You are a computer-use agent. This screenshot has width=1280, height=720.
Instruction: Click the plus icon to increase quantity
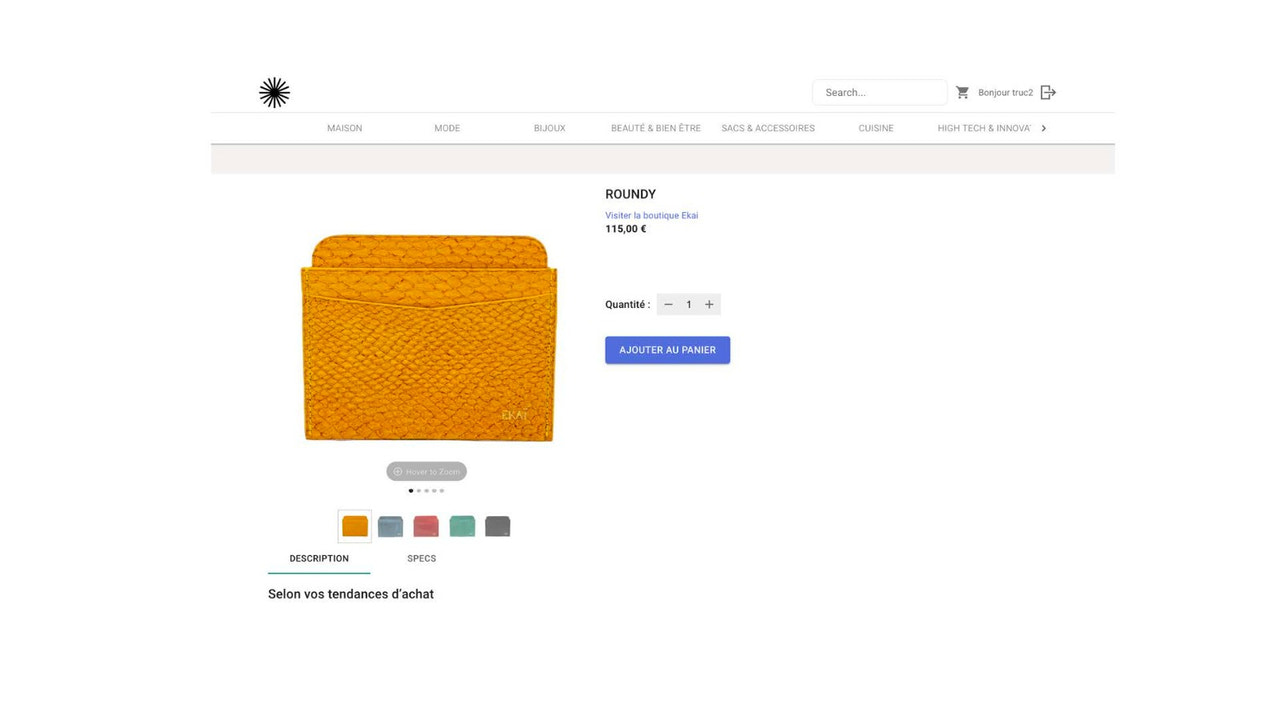coord(709,304)
